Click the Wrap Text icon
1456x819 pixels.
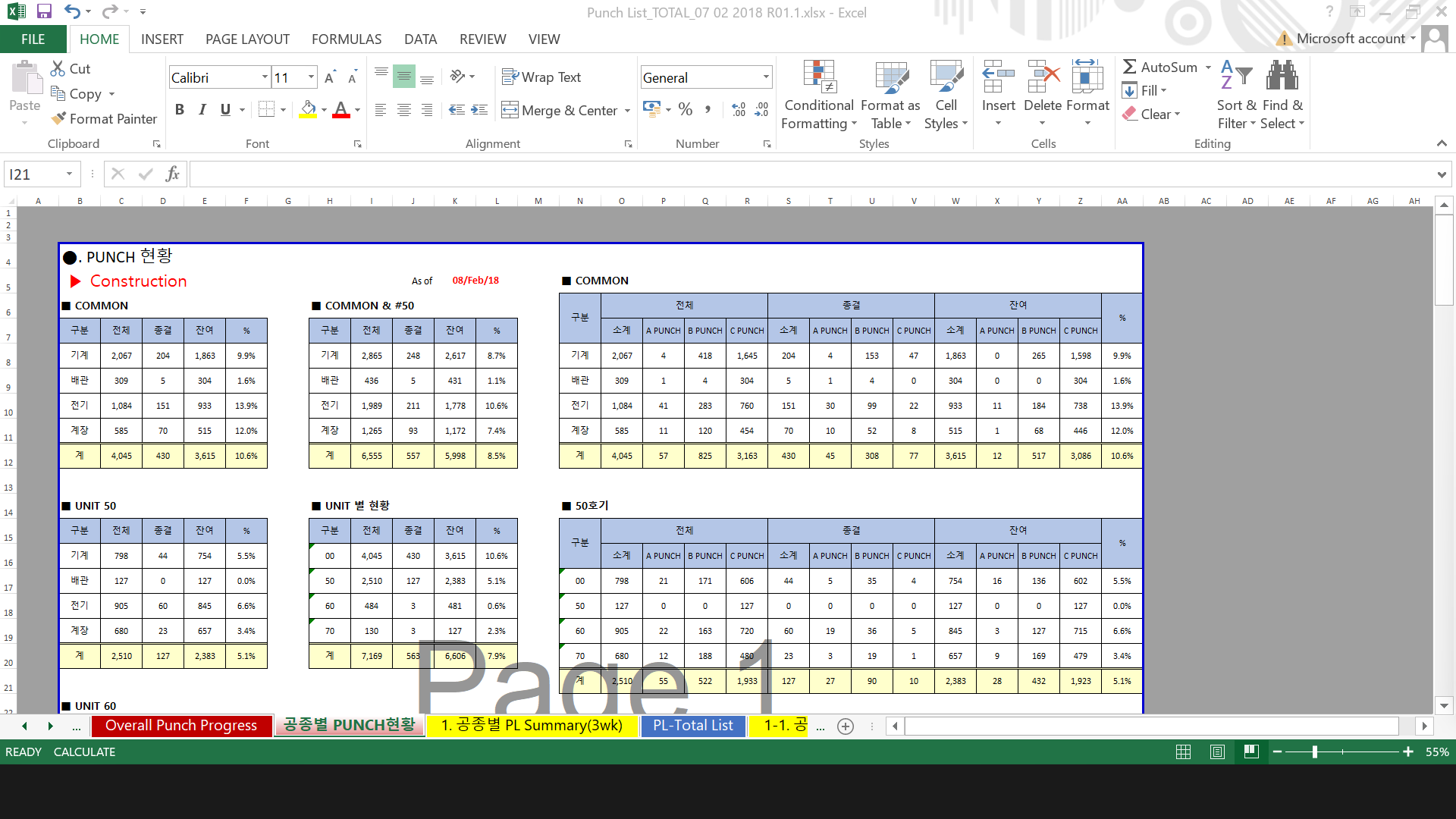[x=510, y=77]
